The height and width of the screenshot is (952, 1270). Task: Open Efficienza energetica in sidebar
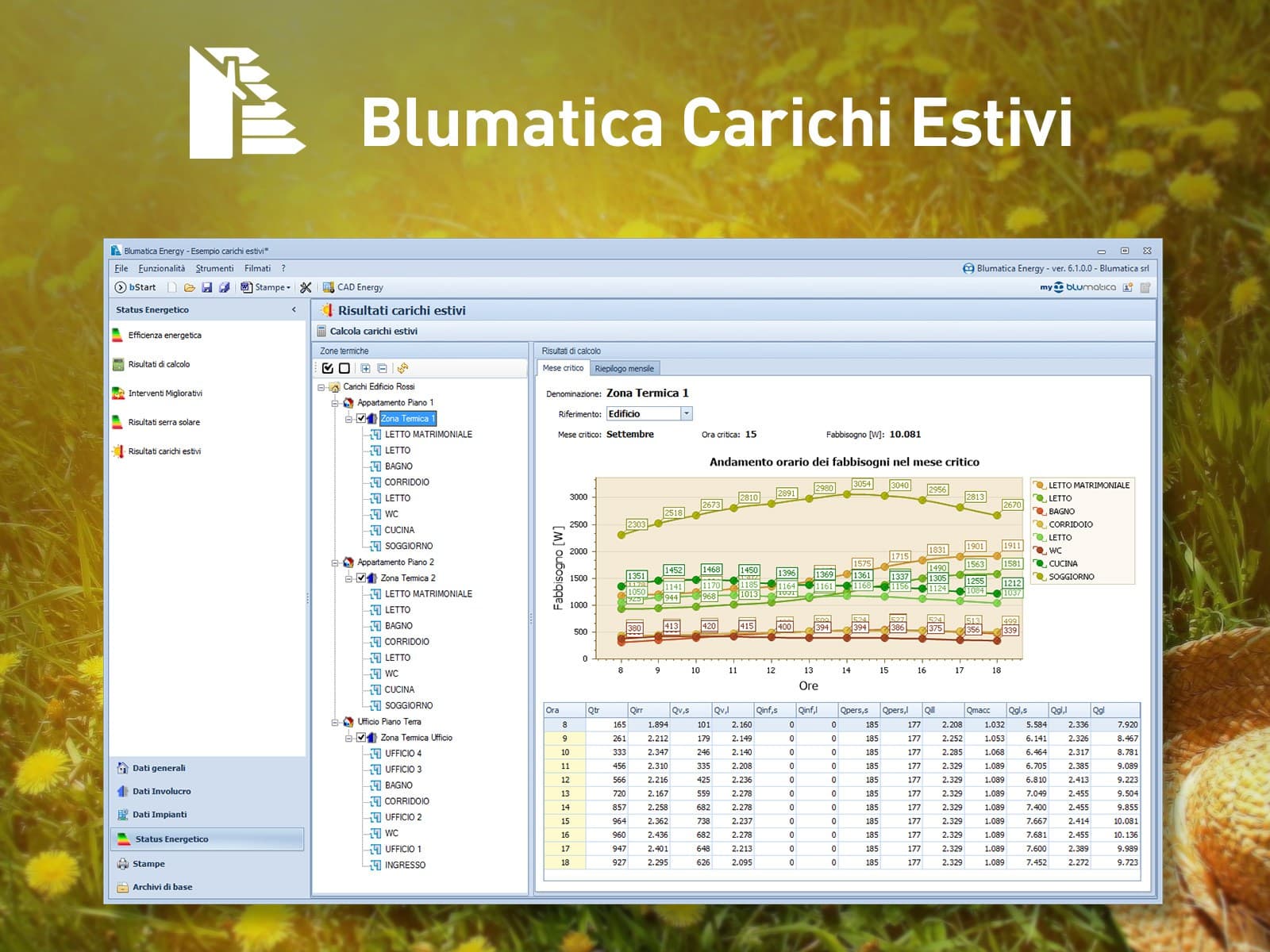157,335
